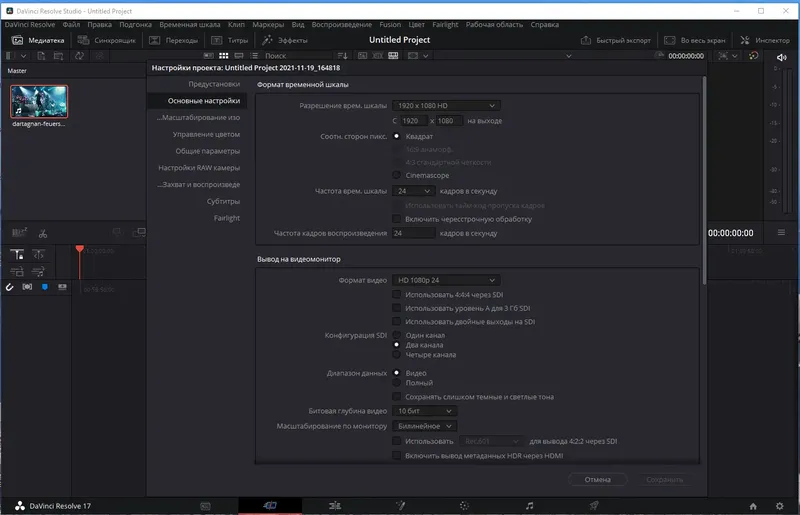Screen dimensions: 800x515
Task: Switch to Управление цветом settings tab
Action: point(206,134)
